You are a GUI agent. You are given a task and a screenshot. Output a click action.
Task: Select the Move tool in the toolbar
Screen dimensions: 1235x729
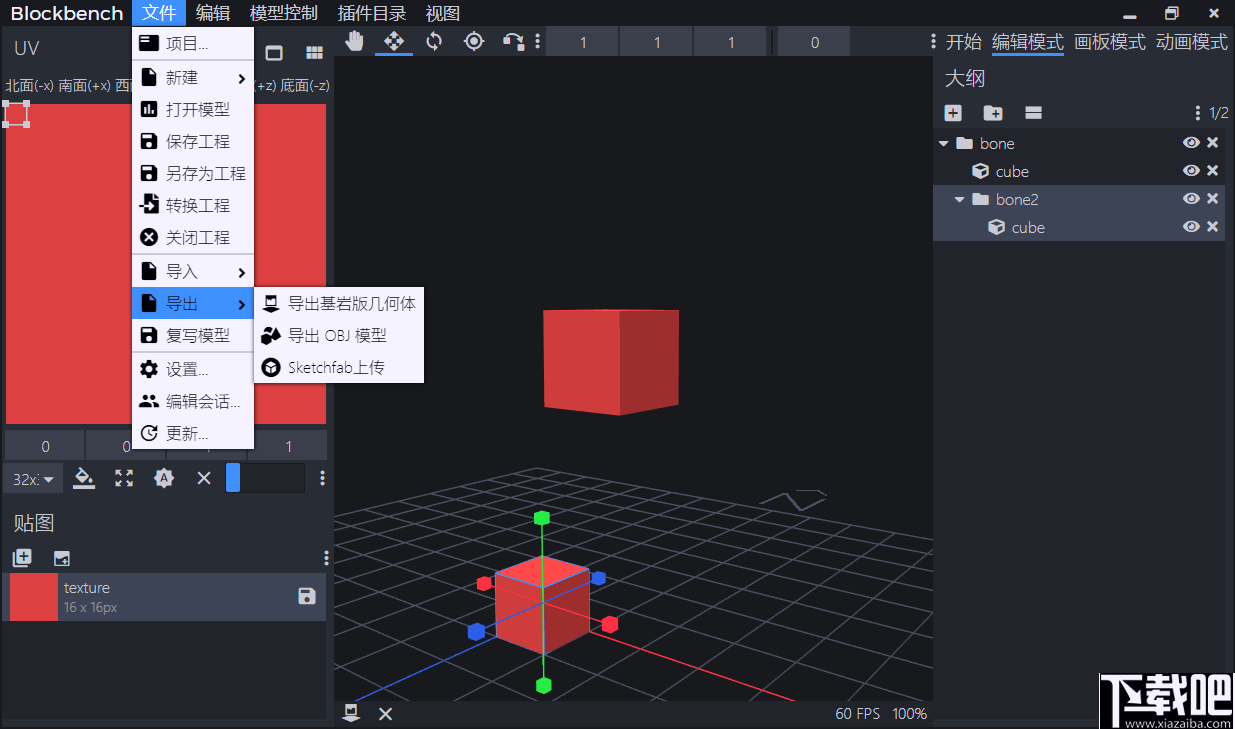pos(394,41)
